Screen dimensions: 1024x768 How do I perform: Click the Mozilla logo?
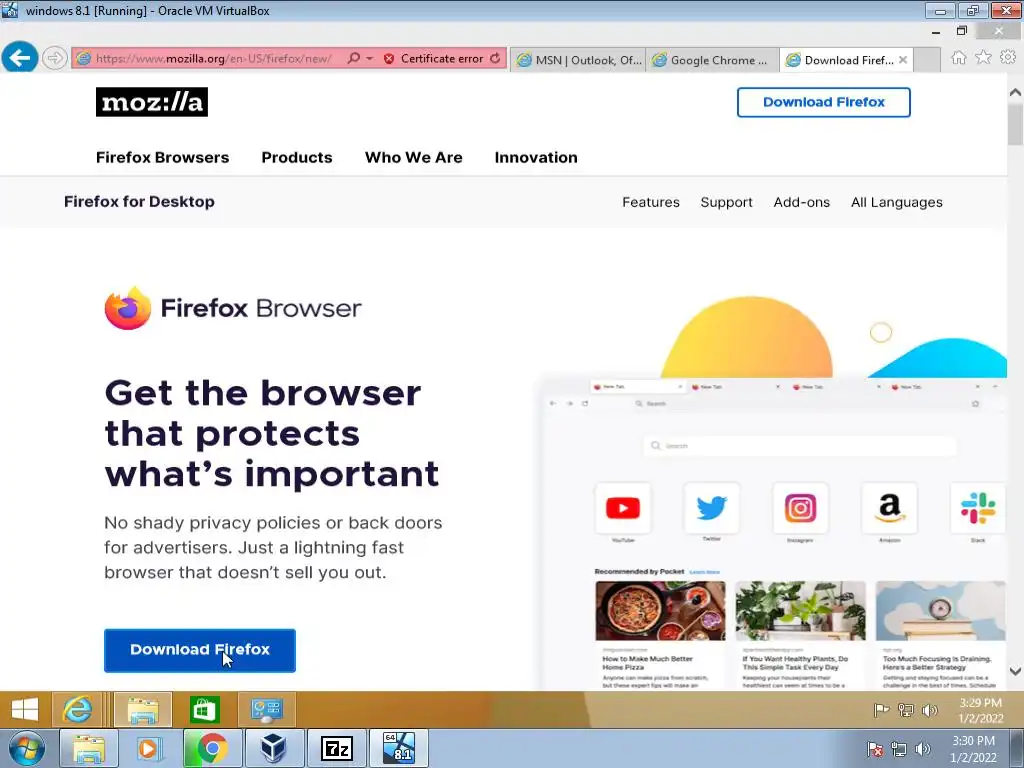(x=152, y=102)
